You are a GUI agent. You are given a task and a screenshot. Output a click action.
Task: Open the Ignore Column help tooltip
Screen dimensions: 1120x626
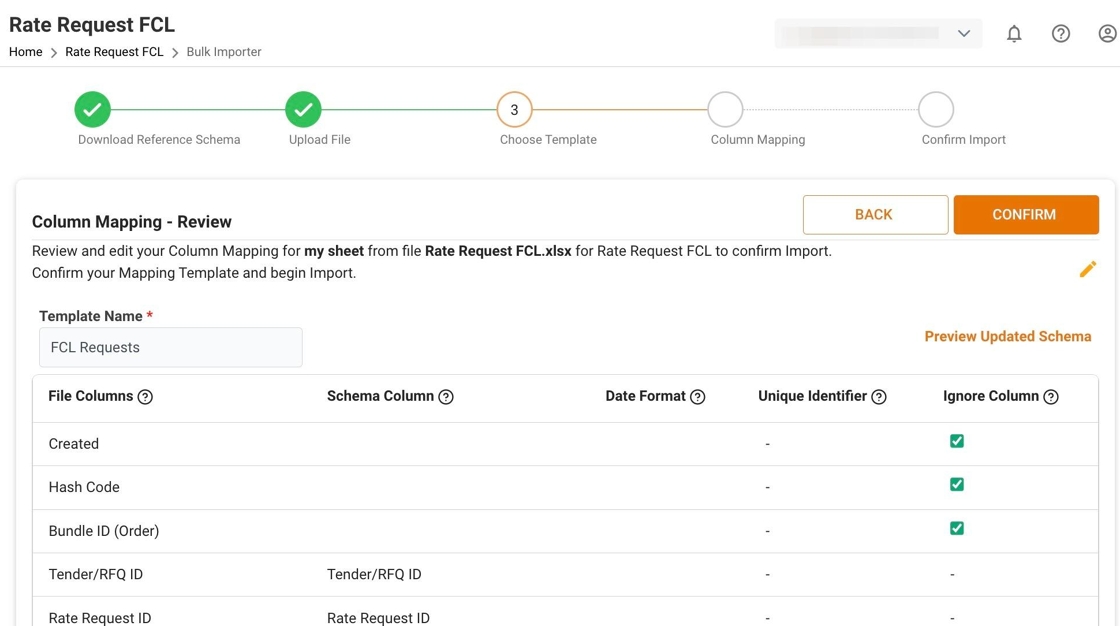[x=1051, y=397]
